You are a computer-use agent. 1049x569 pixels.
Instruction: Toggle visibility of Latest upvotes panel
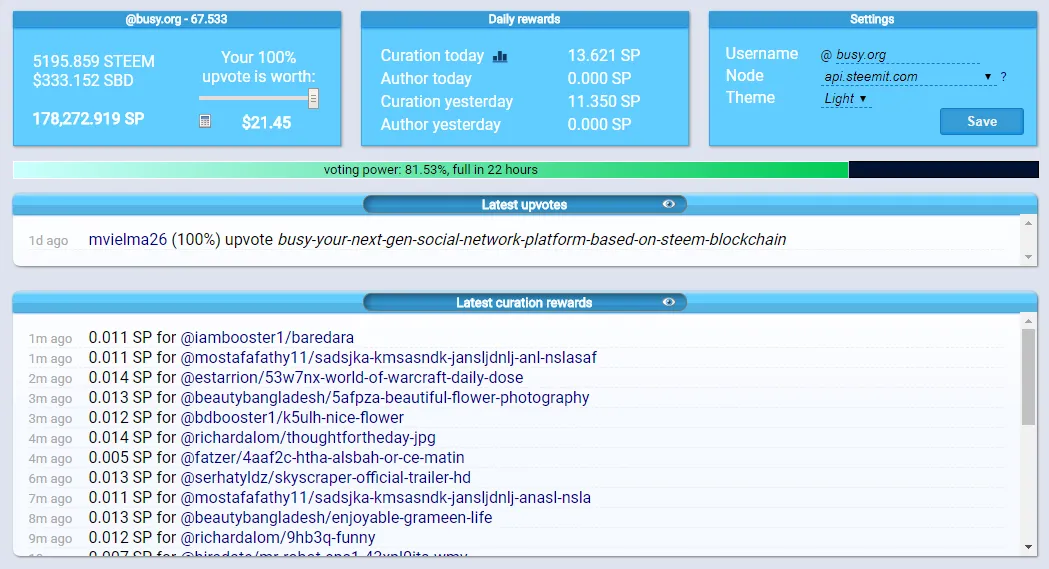(x=668, y=204)
